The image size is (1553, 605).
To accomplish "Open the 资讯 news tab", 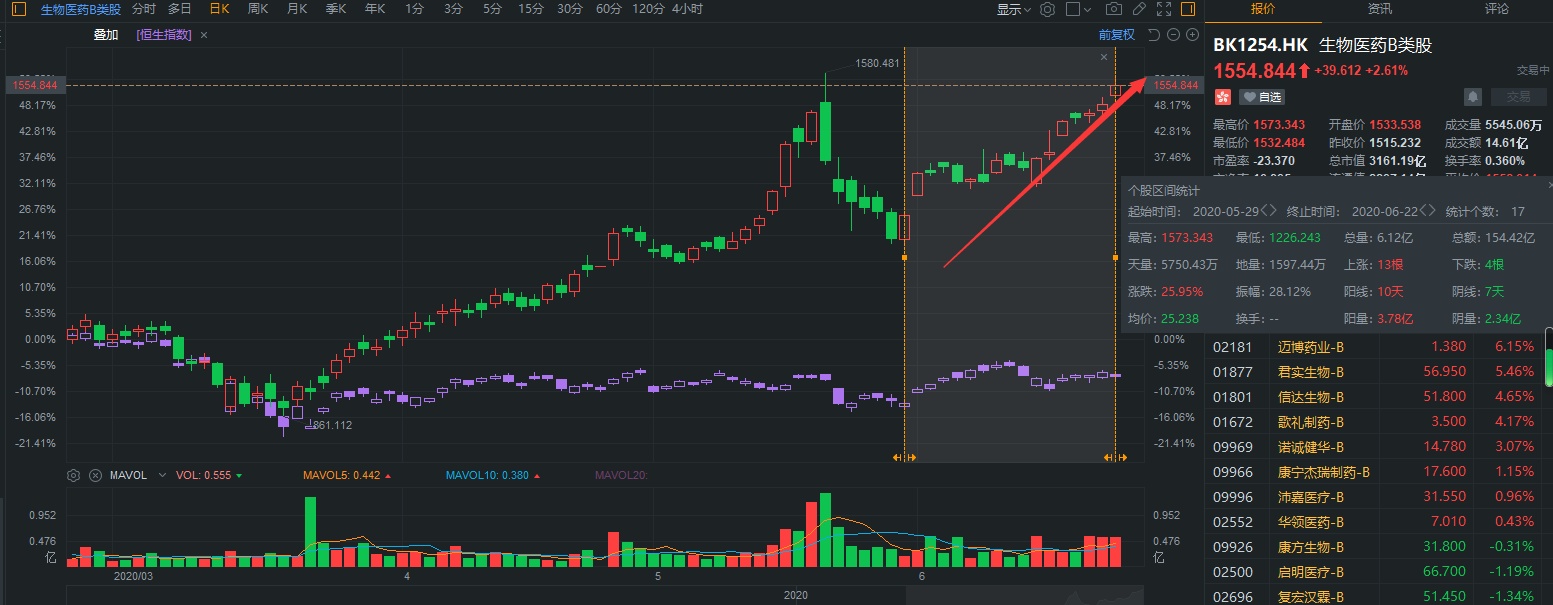I will (x=1380, y=9).
